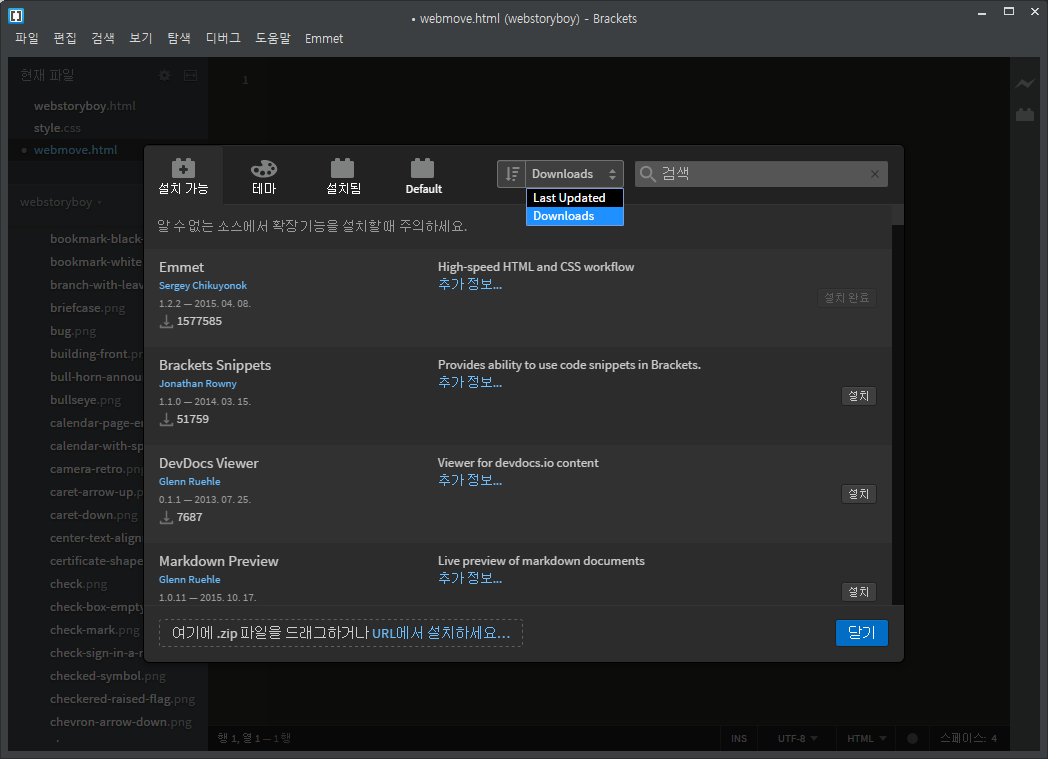1048x759 pixels.
Task: Click the extension list scrollbar thumb
Action: pos(898,215)
